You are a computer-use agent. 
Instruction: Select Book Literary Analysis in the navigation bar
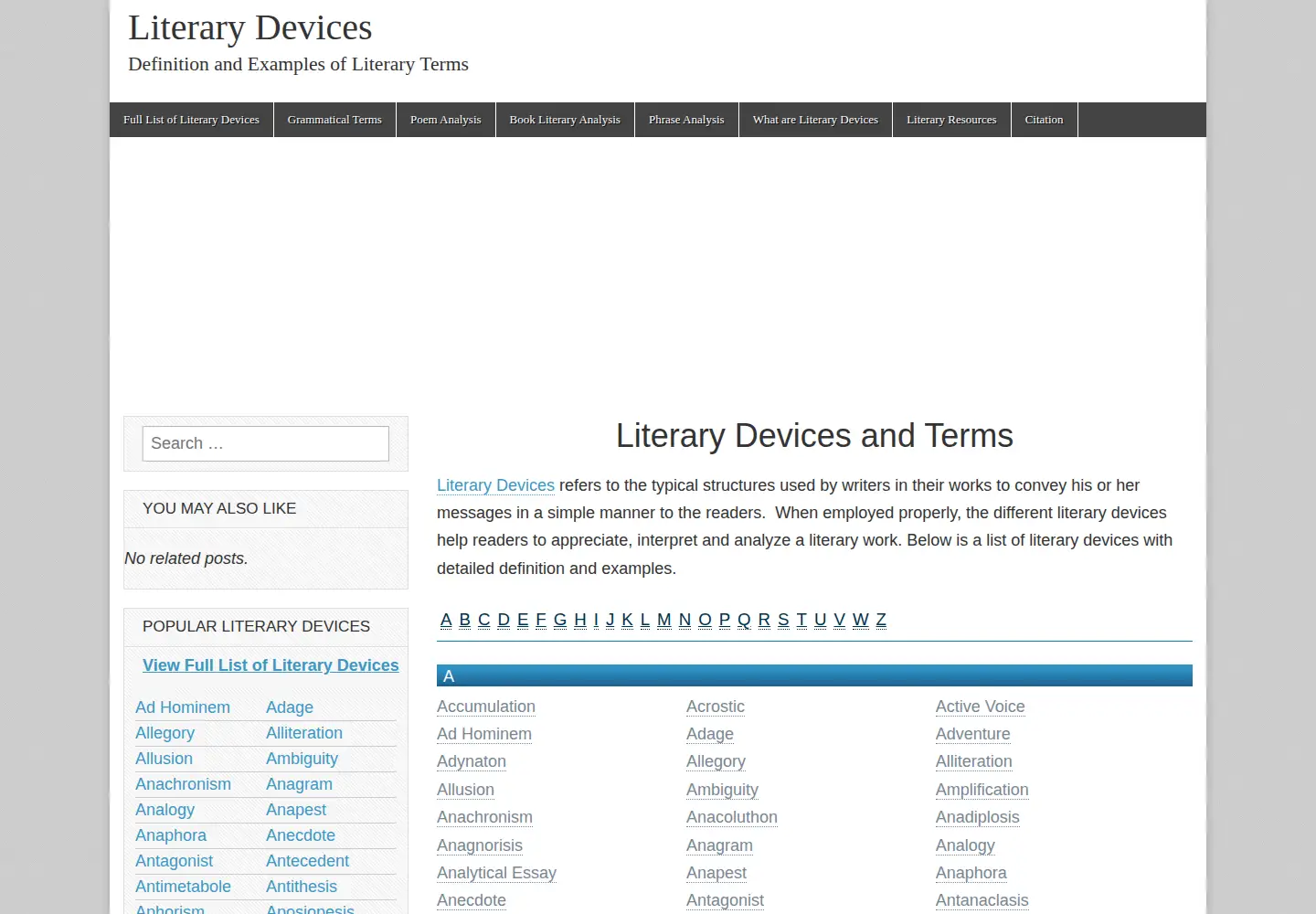[565, 120]
